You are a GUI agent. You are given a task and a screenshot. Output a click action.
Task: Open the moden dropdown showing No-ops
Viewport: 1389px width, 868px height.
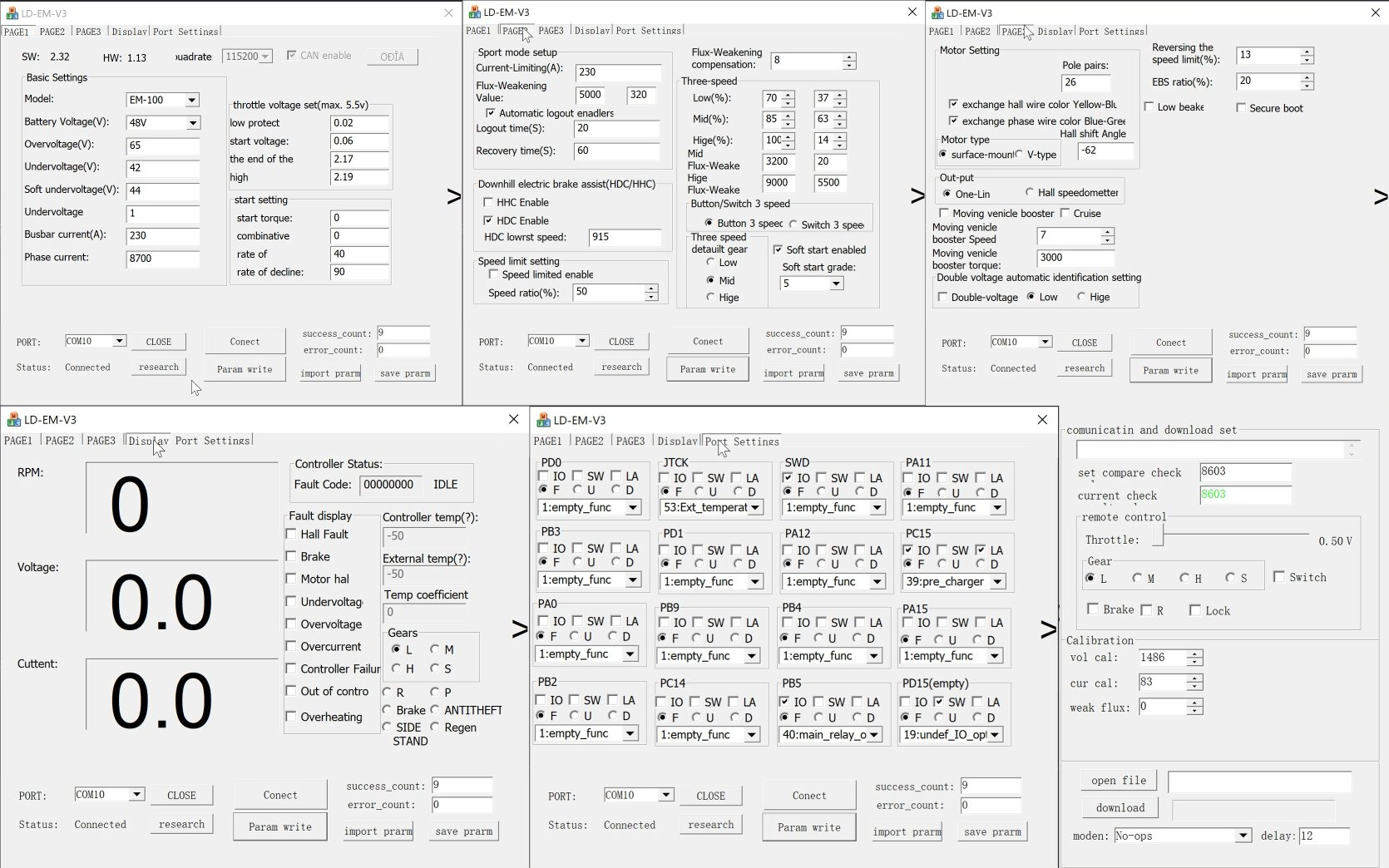[1243, 836]
